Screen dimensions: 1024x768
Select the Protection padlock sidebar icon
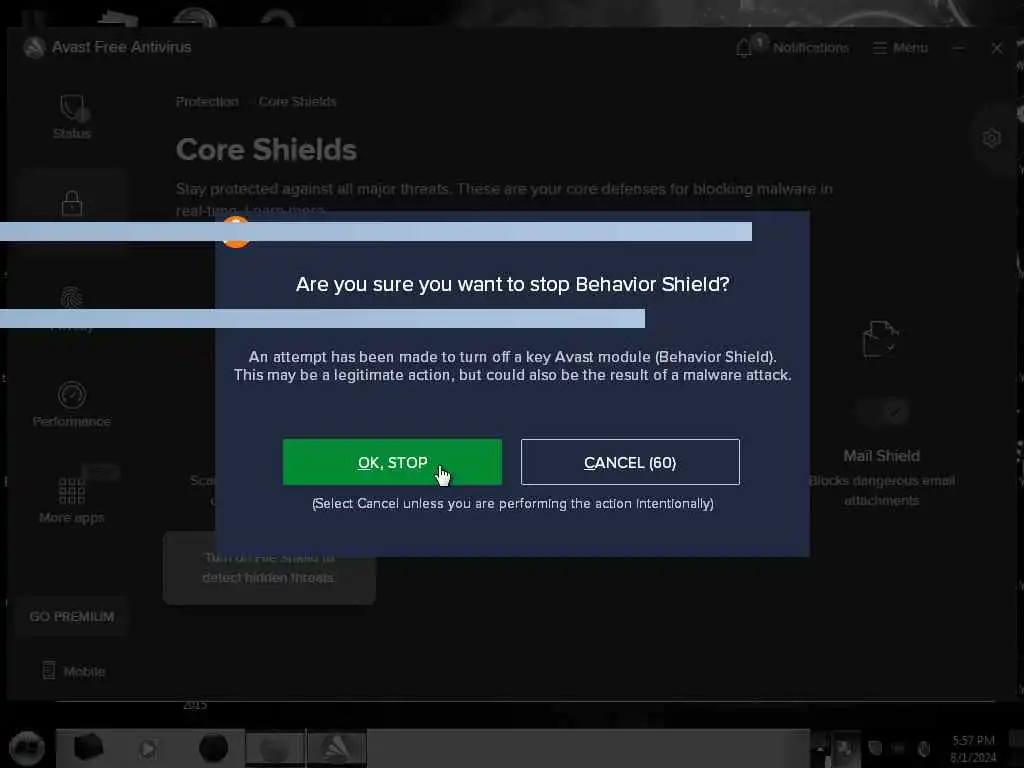click(72, 203)
